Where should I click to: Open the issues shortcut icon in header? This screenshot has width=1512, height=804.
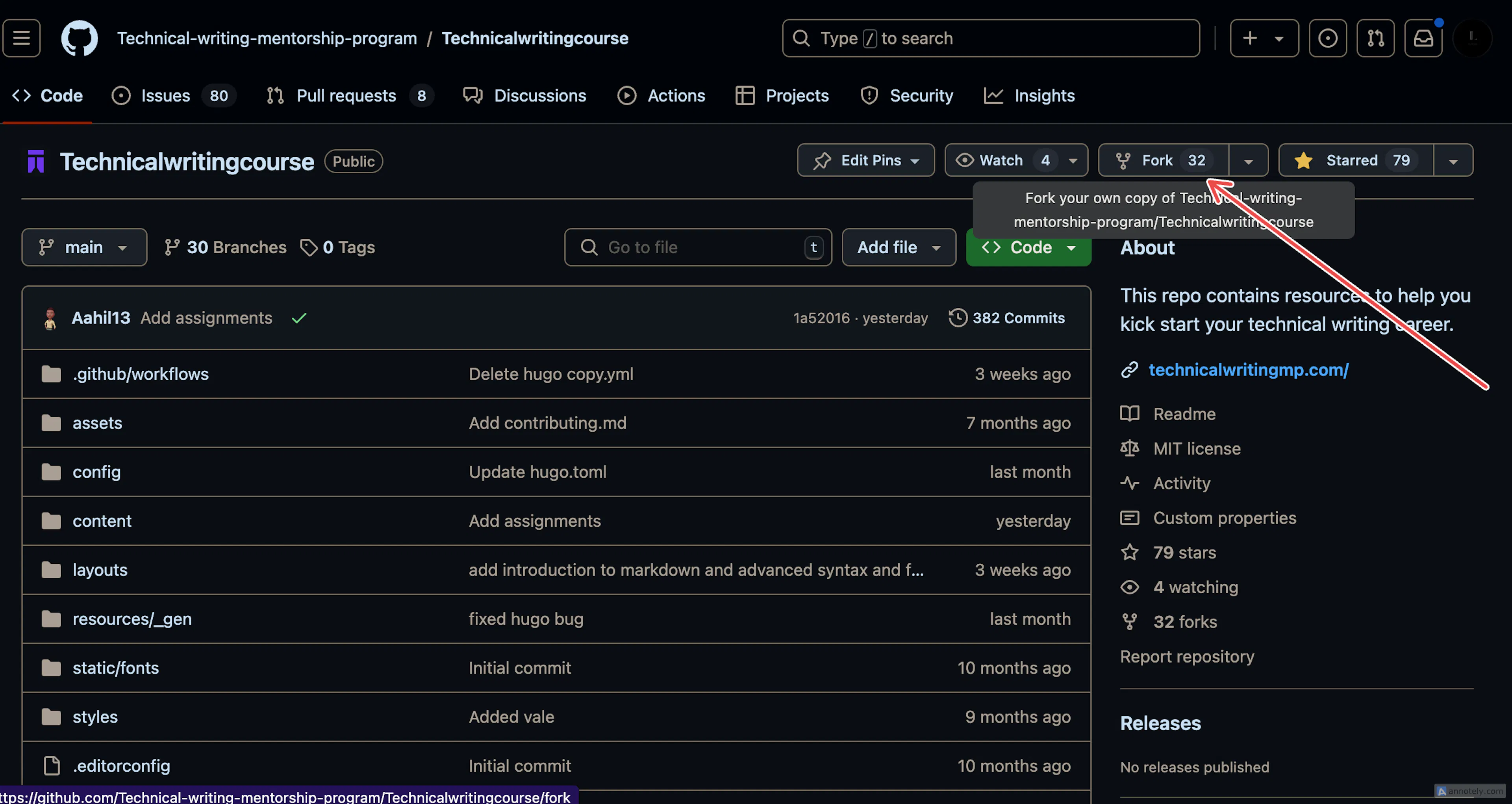tap(1328, 38)
